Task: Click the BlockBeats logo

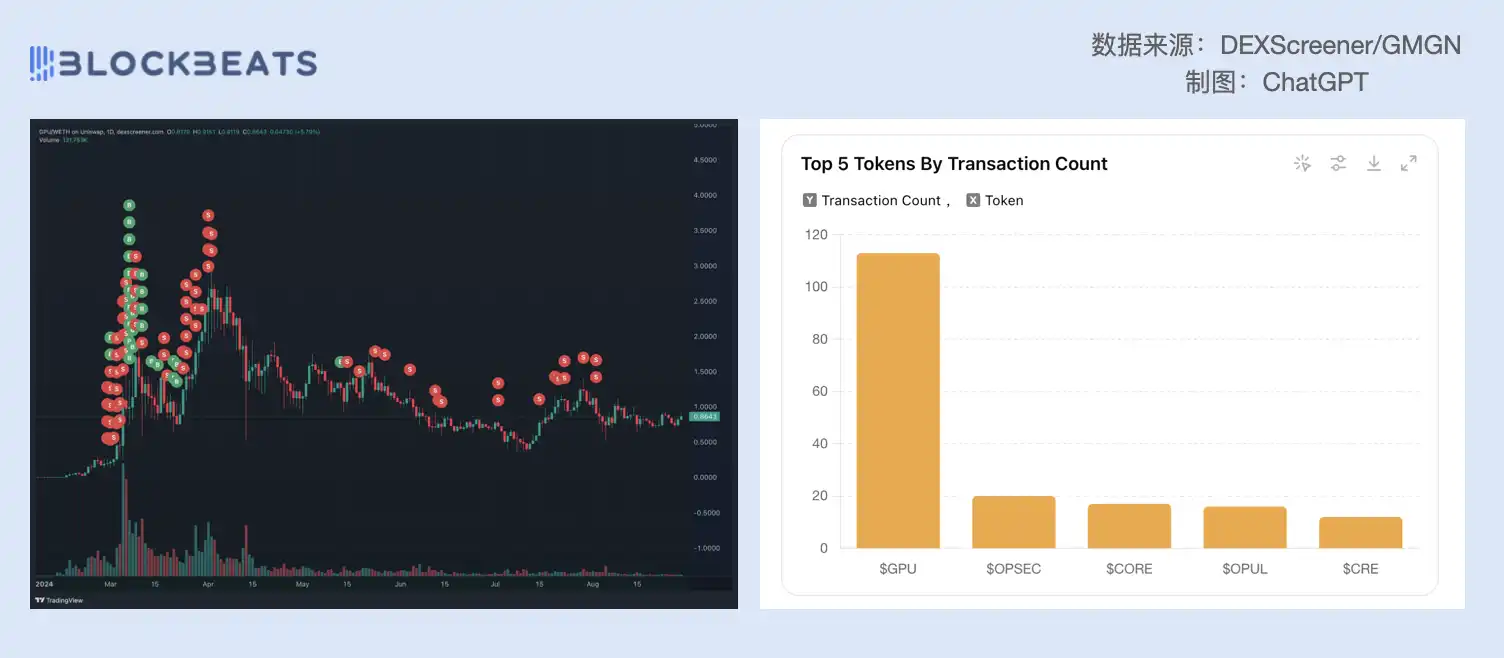Action: (x=173, y=64)
